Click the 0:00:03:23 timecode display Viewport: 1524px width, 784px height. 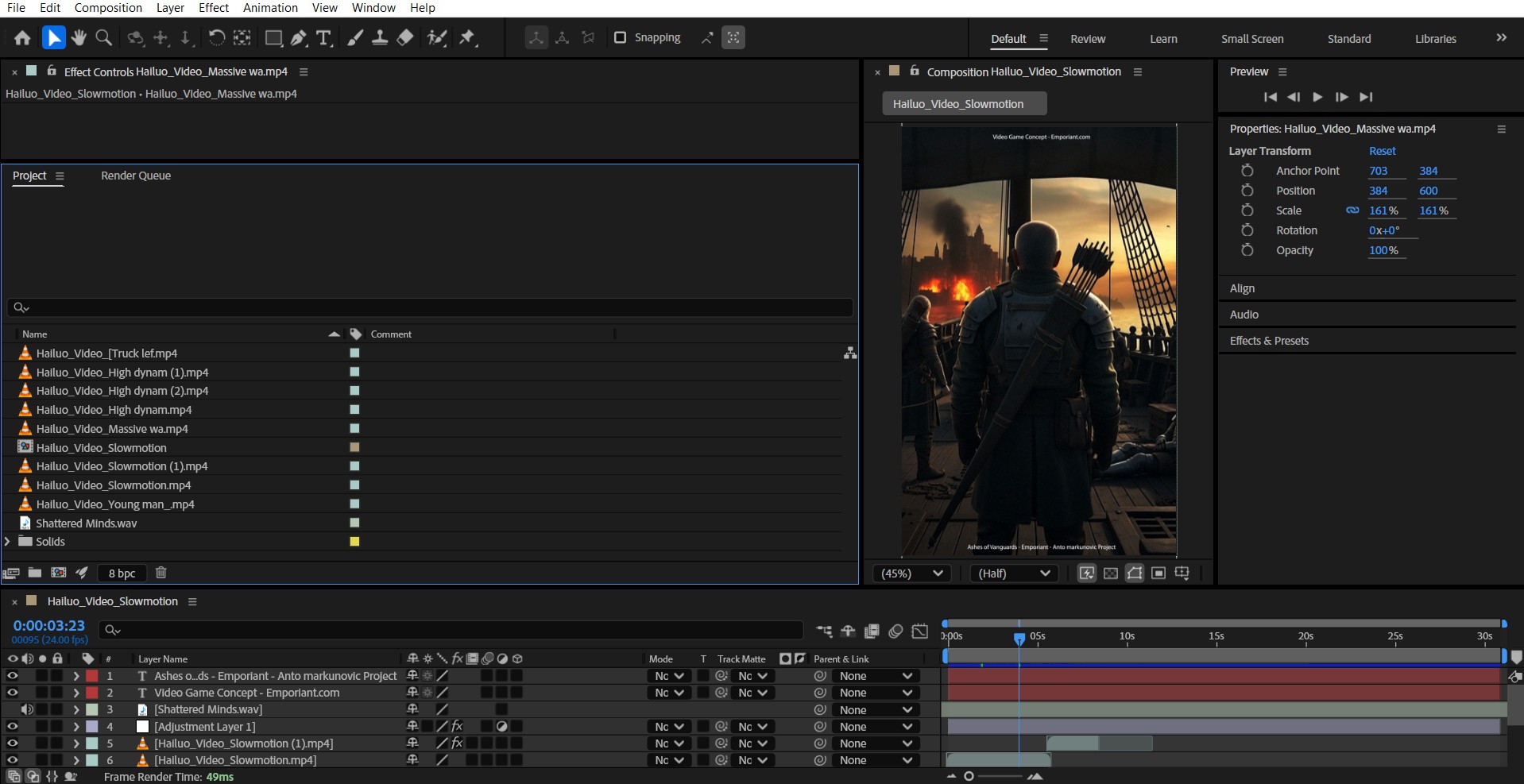point(48,626)
